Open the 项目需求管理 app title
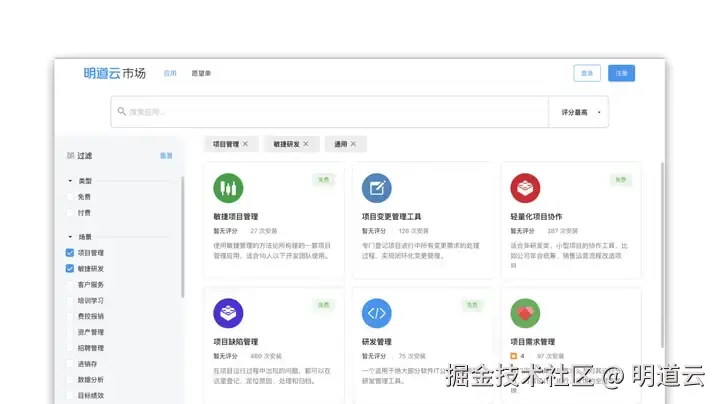Image resolution: width=720 pixels, height=404 pixels. 533,342
